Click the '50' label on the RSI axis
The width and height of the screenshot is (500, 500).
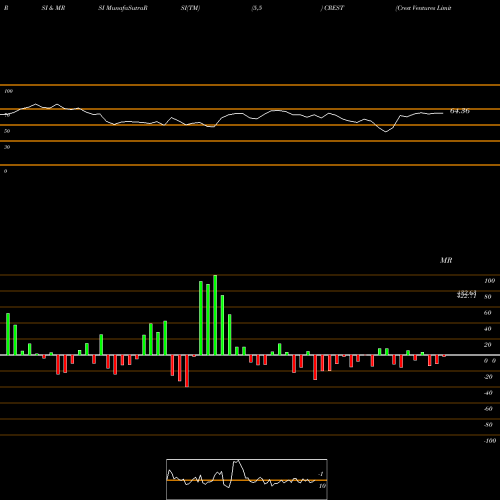click(x=7, y=131)
